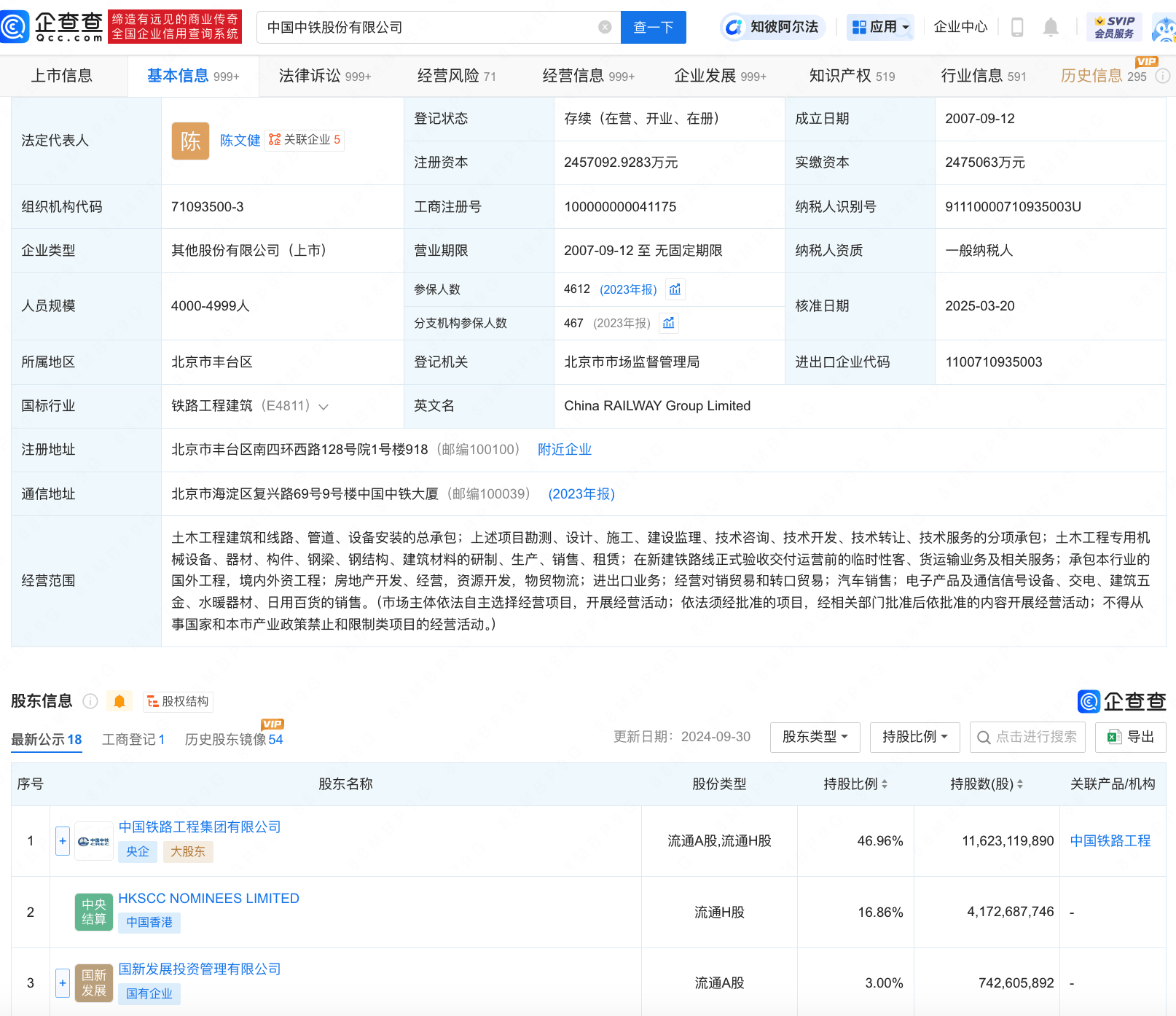The height and width of the screenshot is (1016, 1176).
Task: Open SVIP member services
Action: (x=1114, y=27)
